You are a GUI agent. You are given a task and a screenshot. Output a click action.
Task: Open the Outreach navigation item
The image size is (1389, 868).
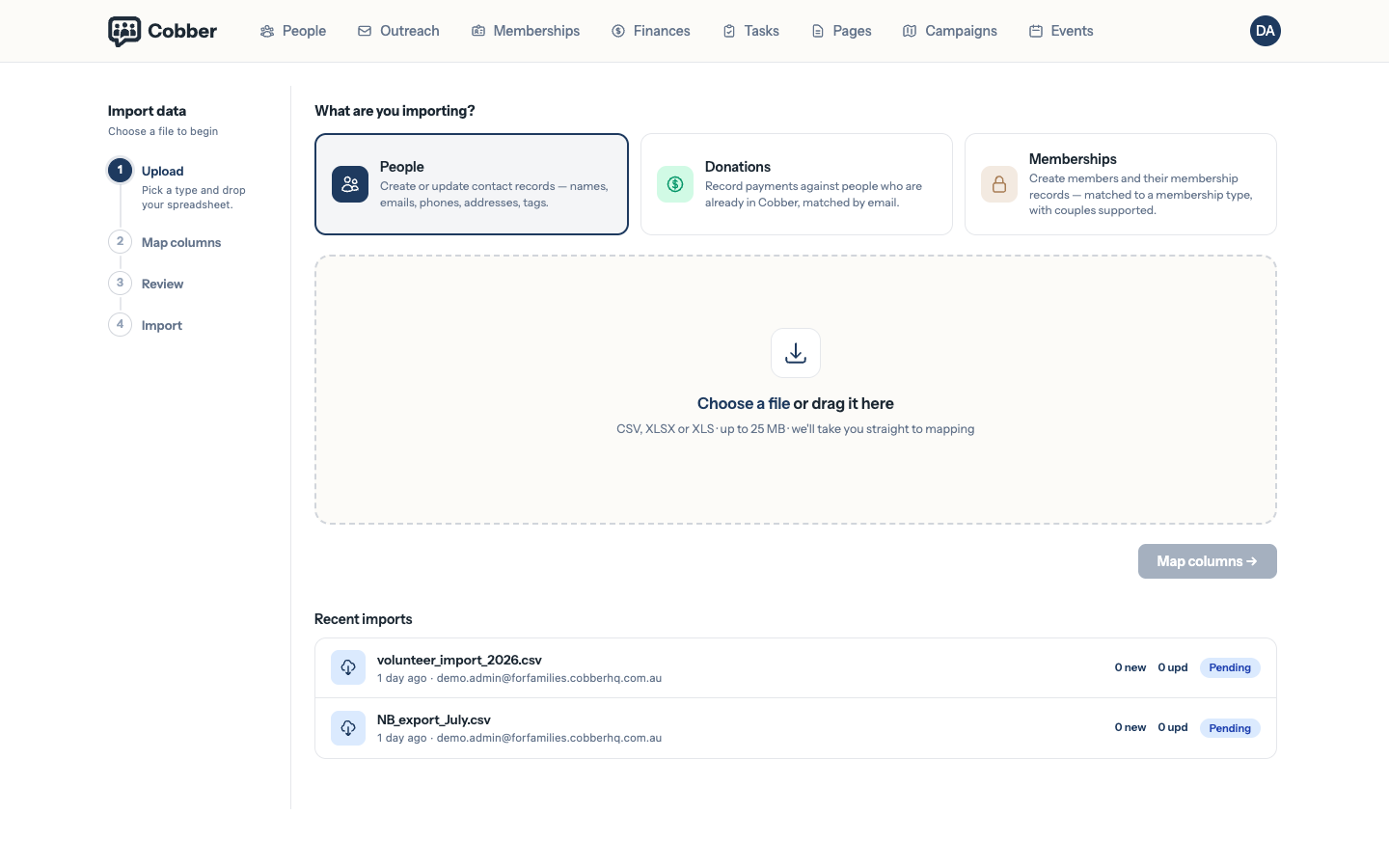coord(398,31)
